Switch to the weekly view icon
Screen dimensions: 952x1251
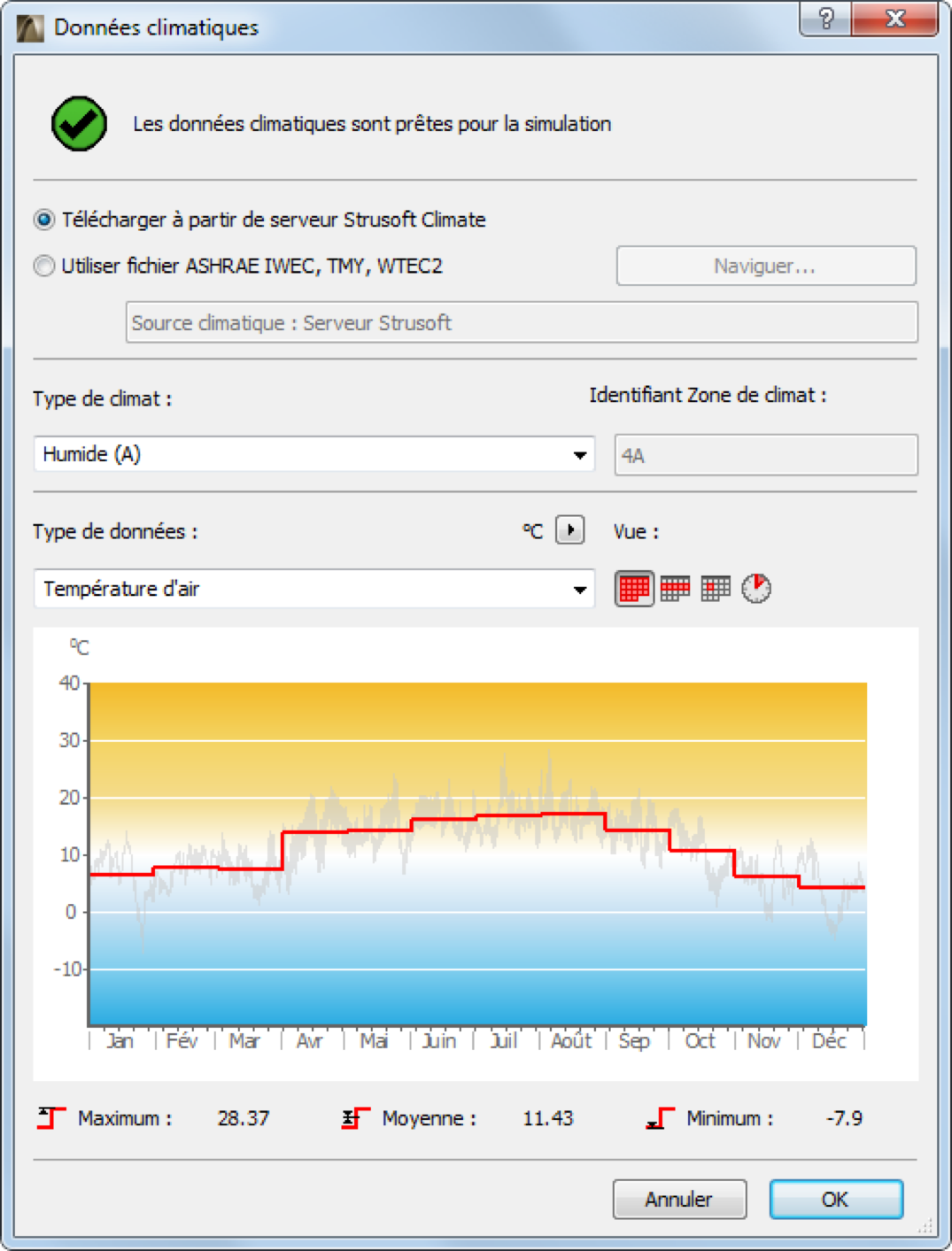[675, 589]
